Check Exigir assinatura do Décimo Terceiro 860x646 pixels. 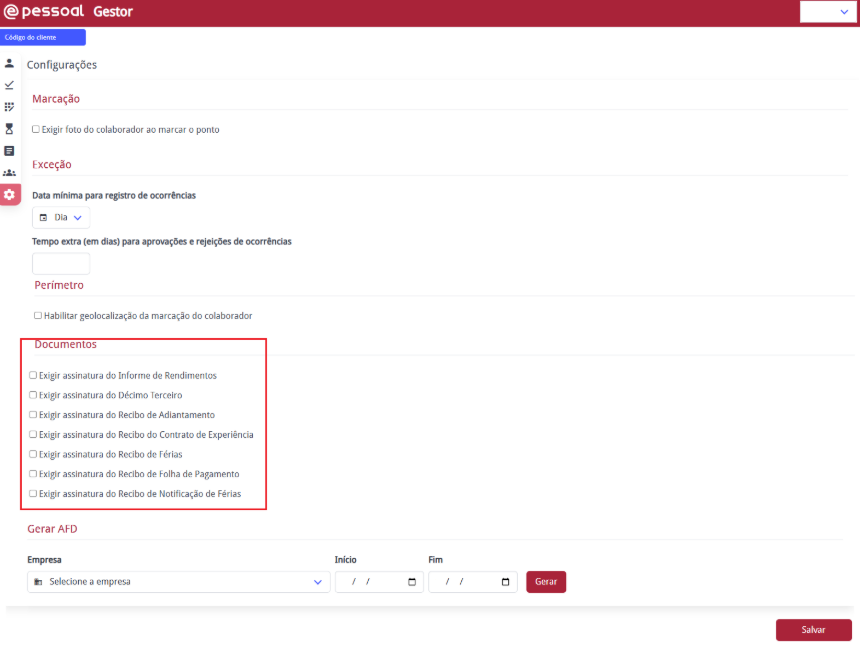point(33,395)
